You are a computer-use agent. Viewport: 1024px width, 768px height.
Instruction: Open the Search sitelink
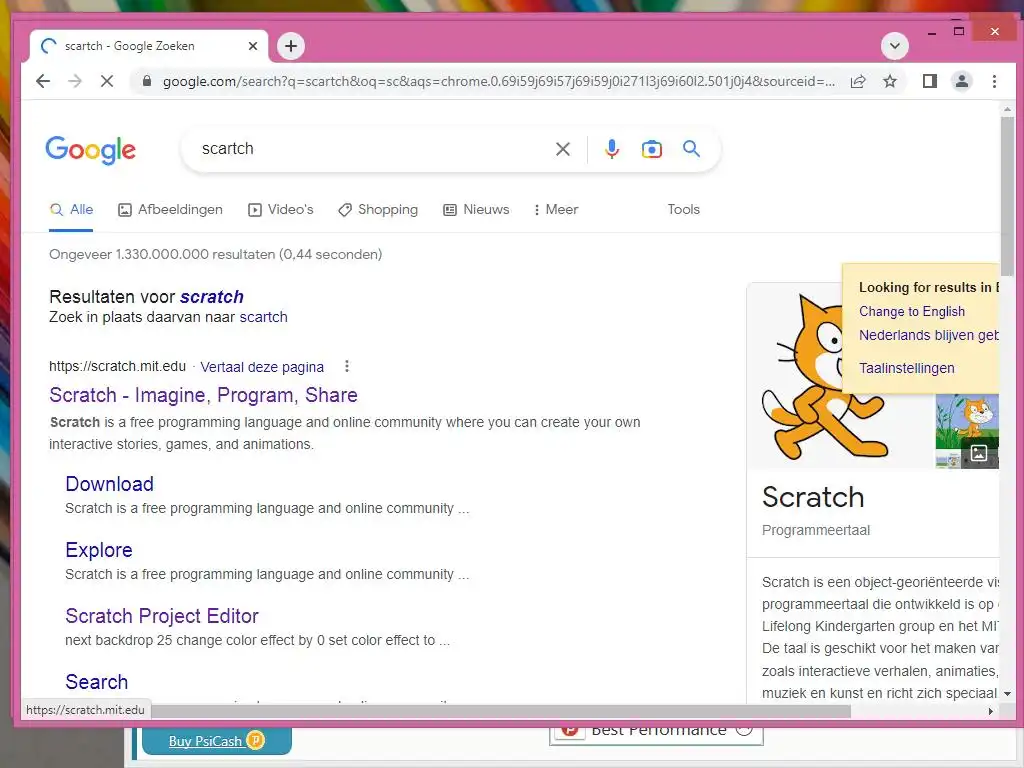tap(96, 682)
